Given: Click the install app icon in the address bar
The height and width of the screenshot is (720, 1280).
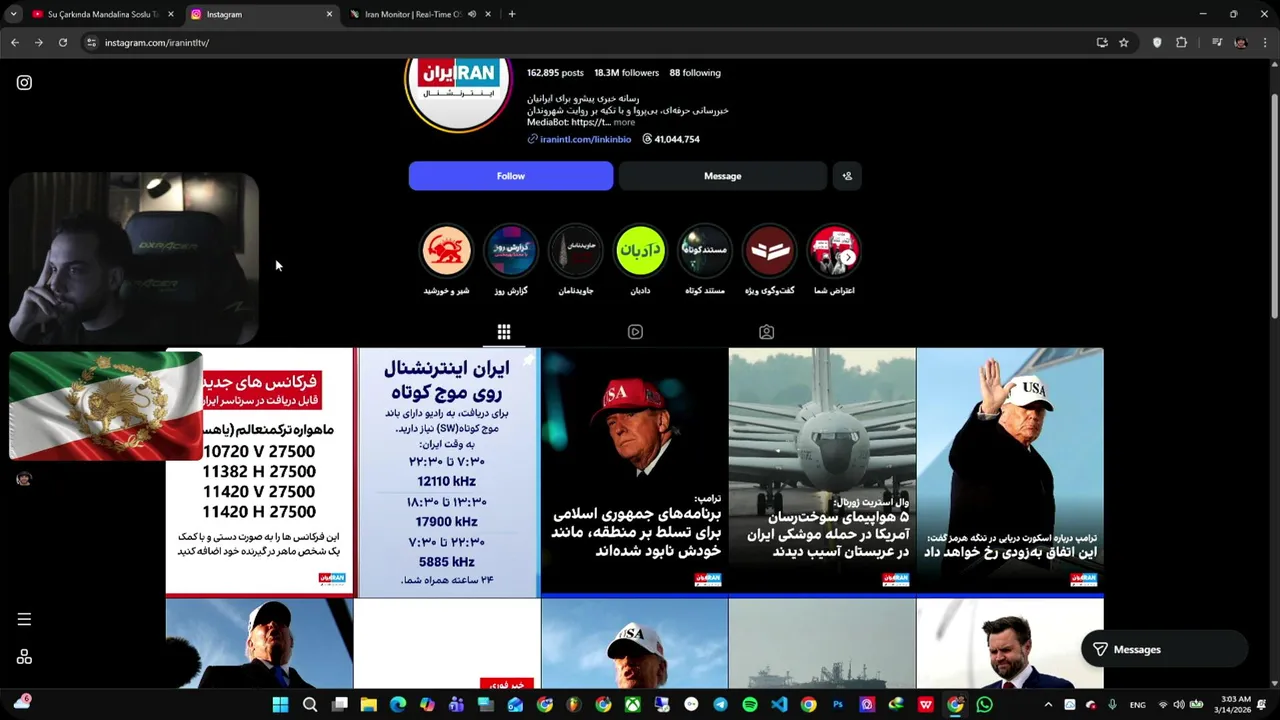Looking at the screenshot, I should [1102, 43].
